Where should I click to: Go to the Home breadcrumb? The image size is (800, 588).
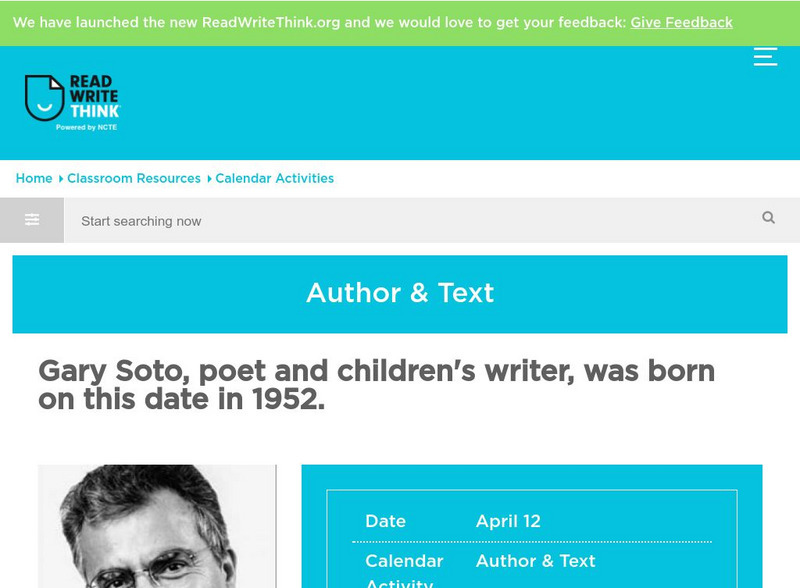(34, 178)
